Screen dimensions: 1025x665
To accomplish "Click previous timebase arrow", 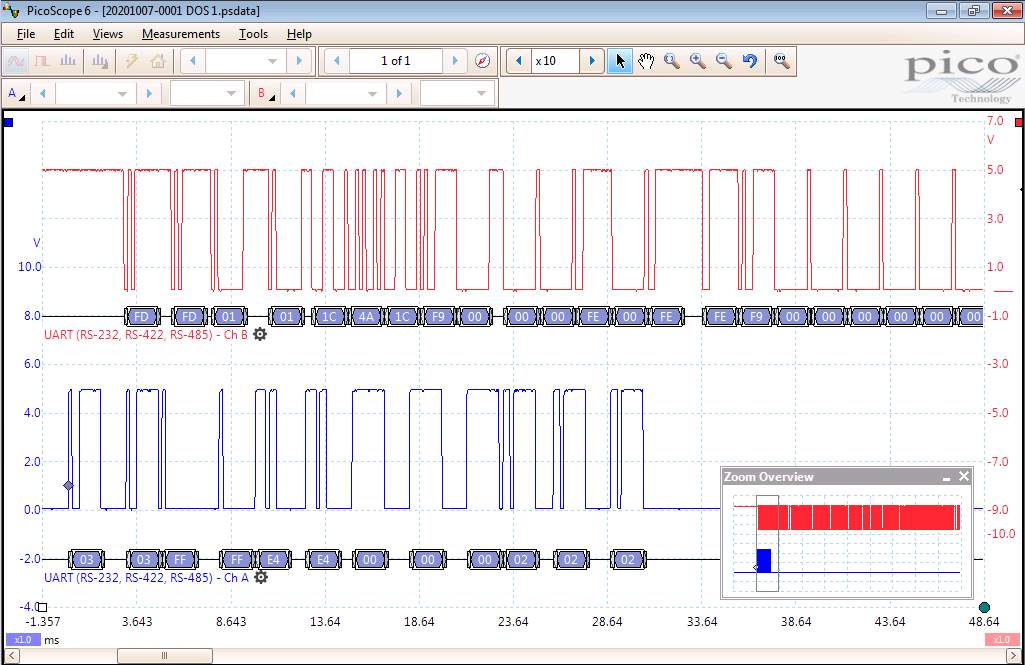I will pyautogui.click(x=192, y=61).
